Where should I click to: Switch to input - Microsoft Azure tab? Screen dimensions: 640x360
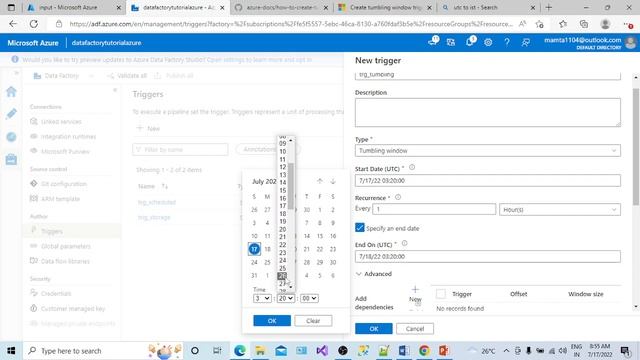[73, 7]
